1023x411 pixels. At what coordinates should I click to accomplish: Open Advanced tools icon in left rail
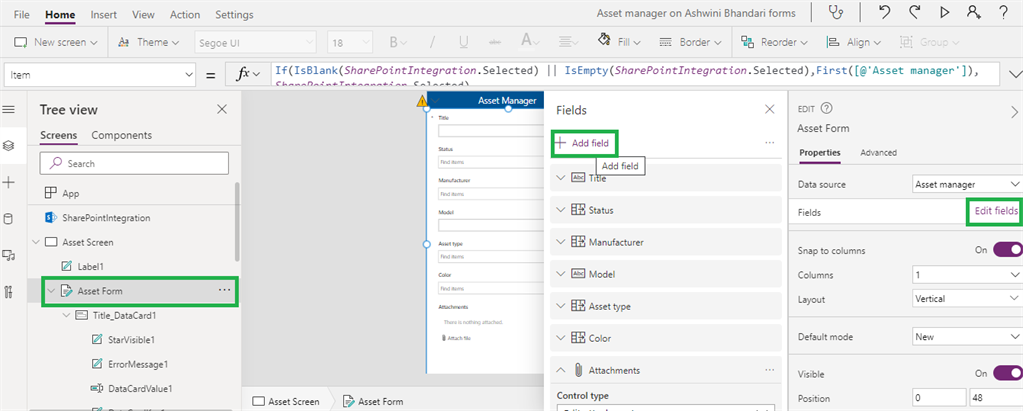8,292
